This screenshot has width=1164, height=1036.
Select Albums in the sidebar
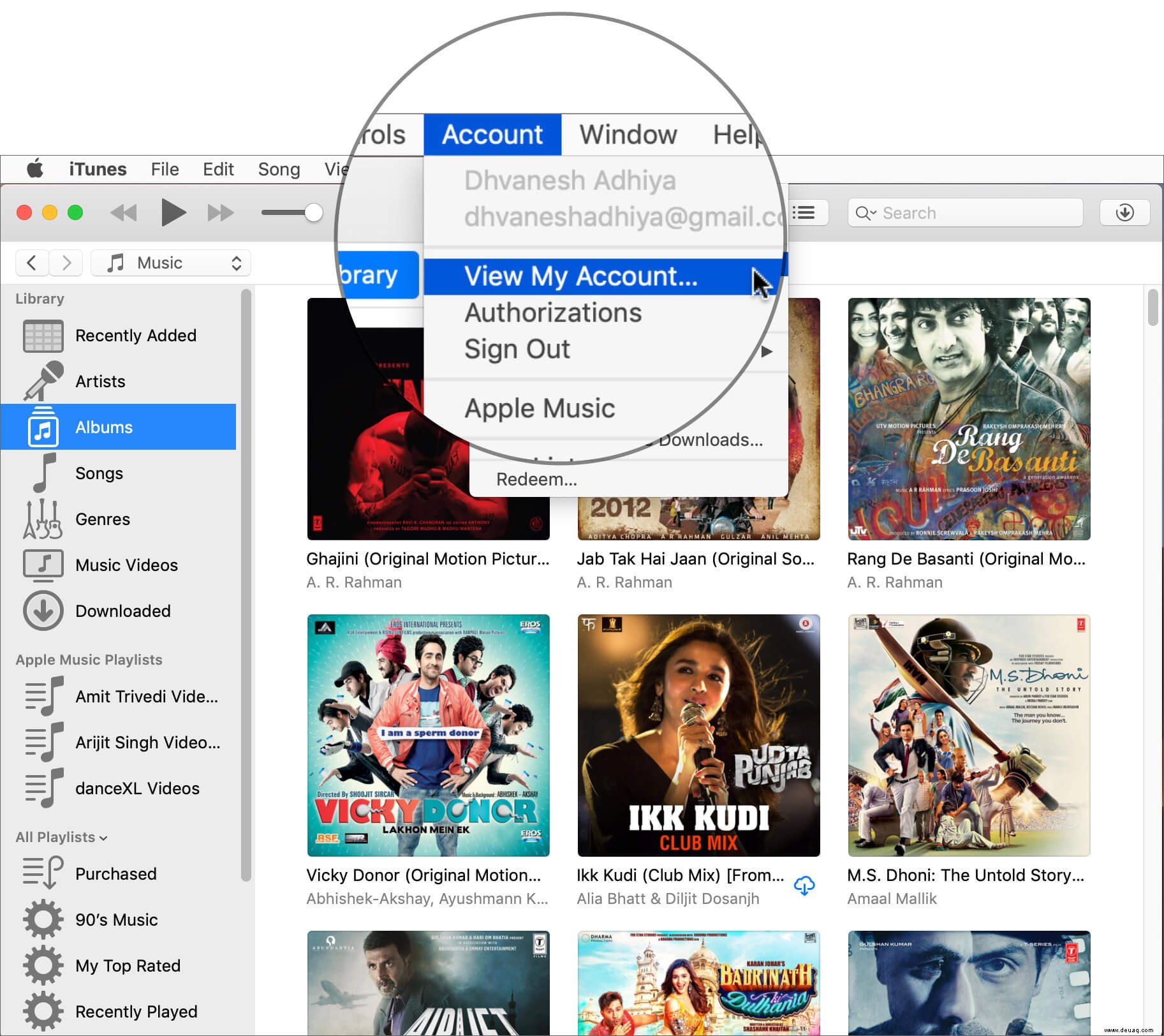(x=119, y=427)
